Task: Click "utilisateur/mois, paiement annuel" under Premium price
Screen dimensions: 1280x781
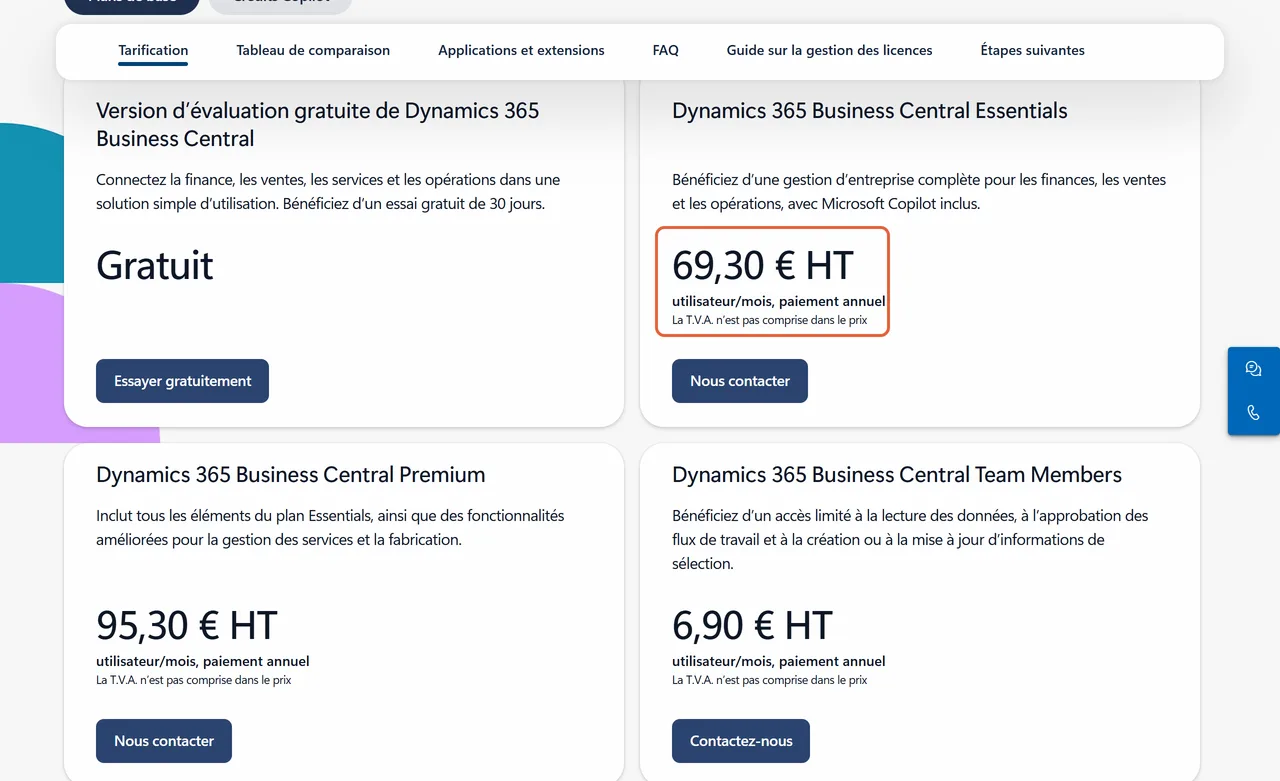Action: pyautogui.click(x=203, y=661)
